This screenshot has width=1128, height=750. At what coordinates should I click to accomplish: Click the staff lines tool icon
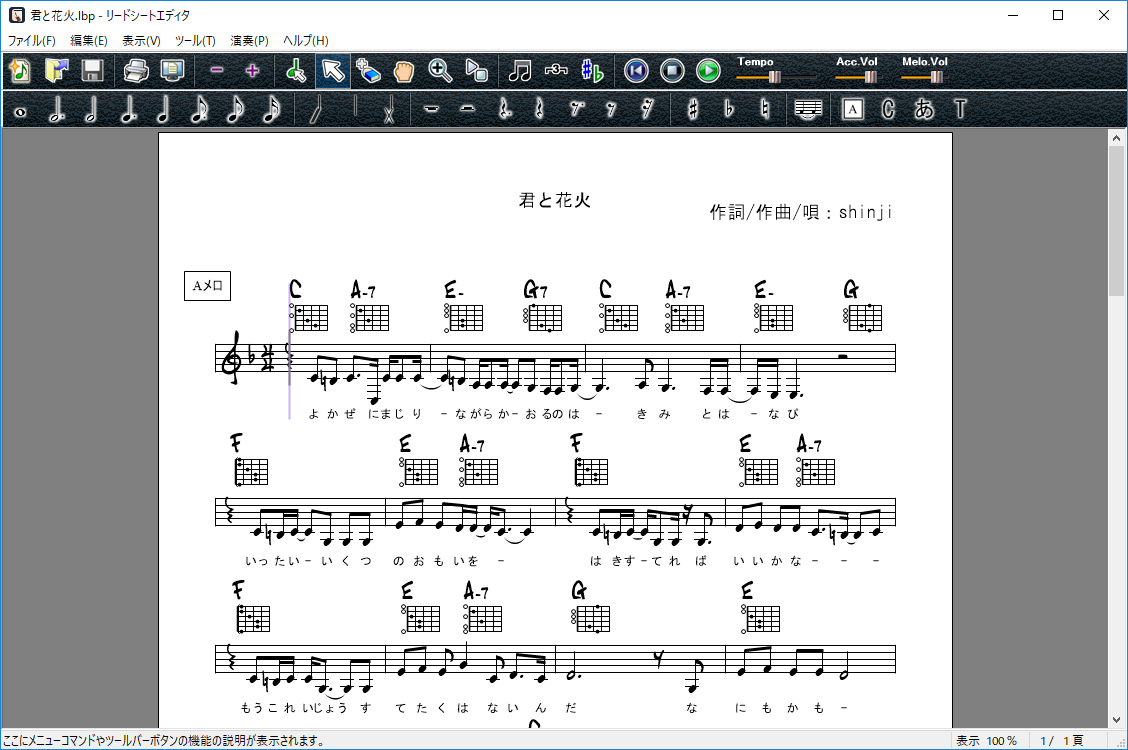[808, 110]
